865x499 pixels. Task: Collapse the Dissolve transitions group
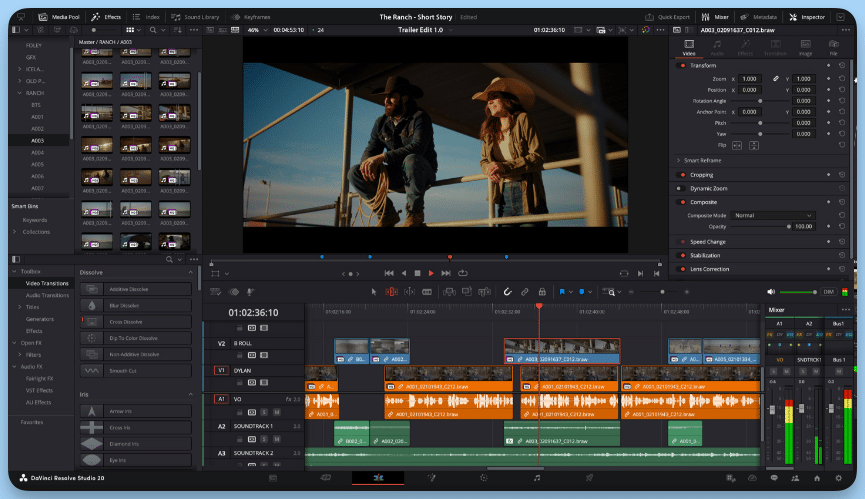(x=190, y=272)
